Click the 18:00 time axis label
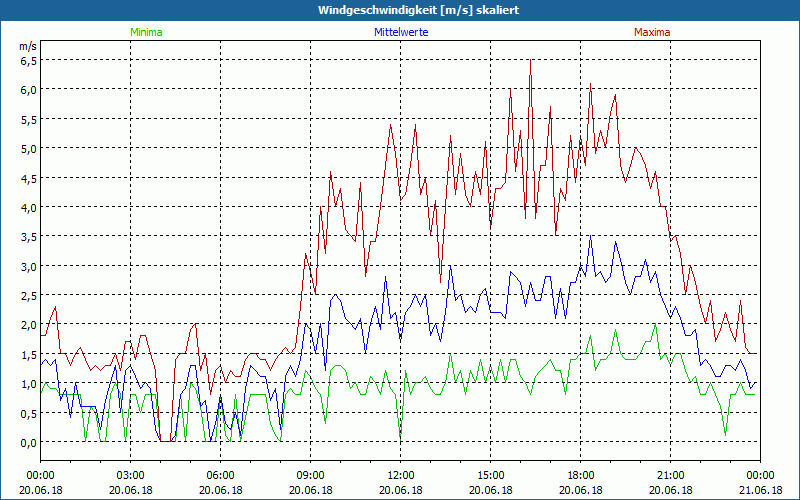This screenshot has height=500, width=800. click(x=581, y=476)
